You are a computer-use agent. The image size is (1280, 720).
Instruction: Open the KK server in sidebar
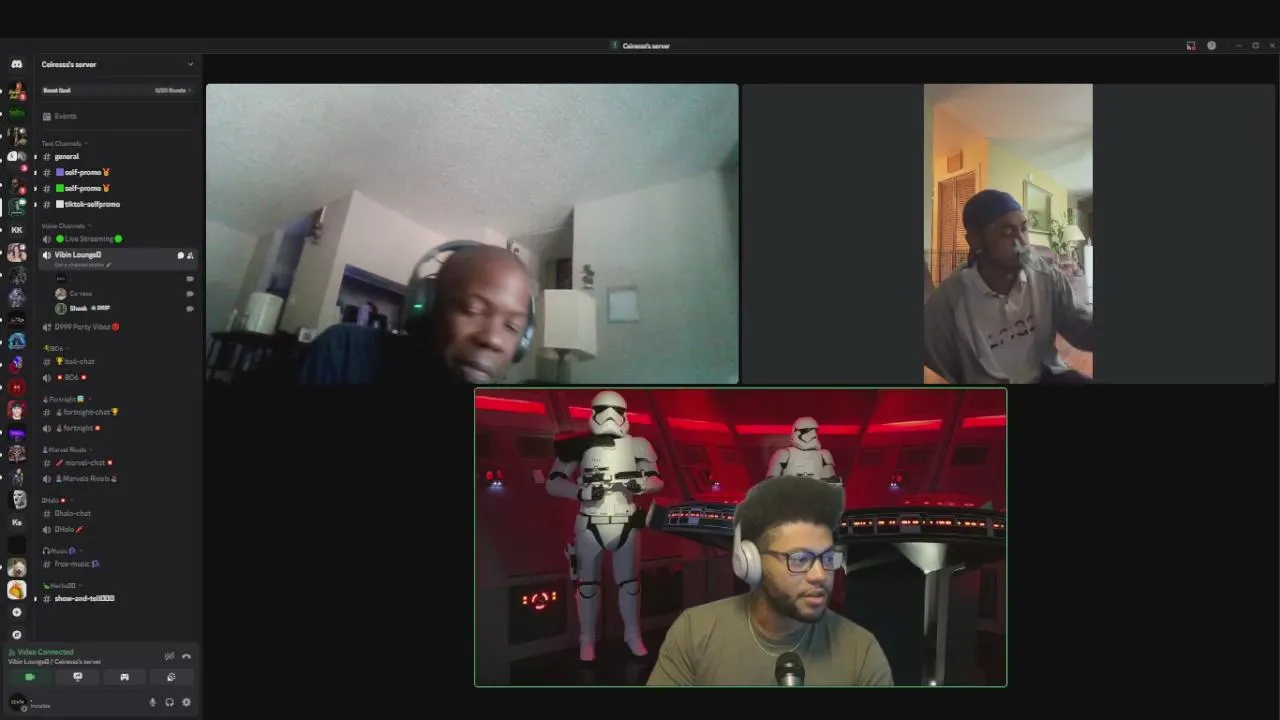click(16, 230)
